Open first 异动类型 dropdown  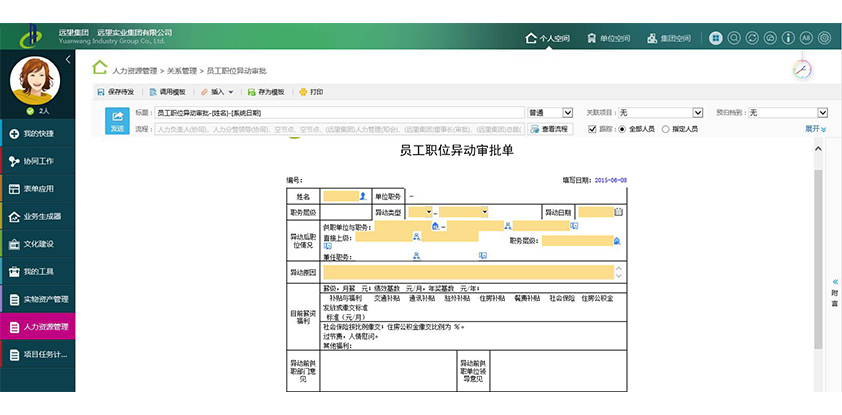coord(420,212)
